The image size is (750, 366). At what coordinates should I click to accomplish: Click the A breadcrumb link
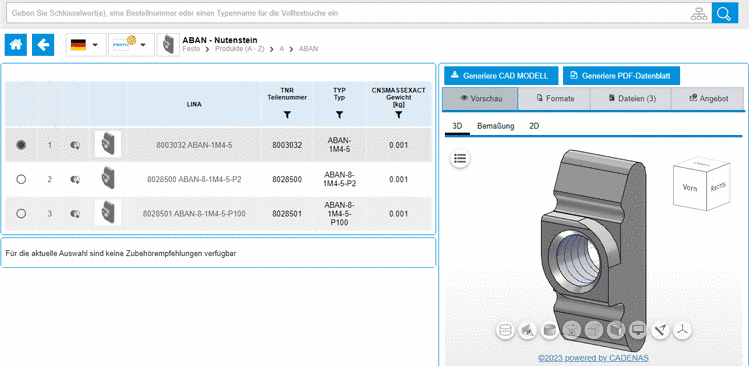click(x=282, y=49)
